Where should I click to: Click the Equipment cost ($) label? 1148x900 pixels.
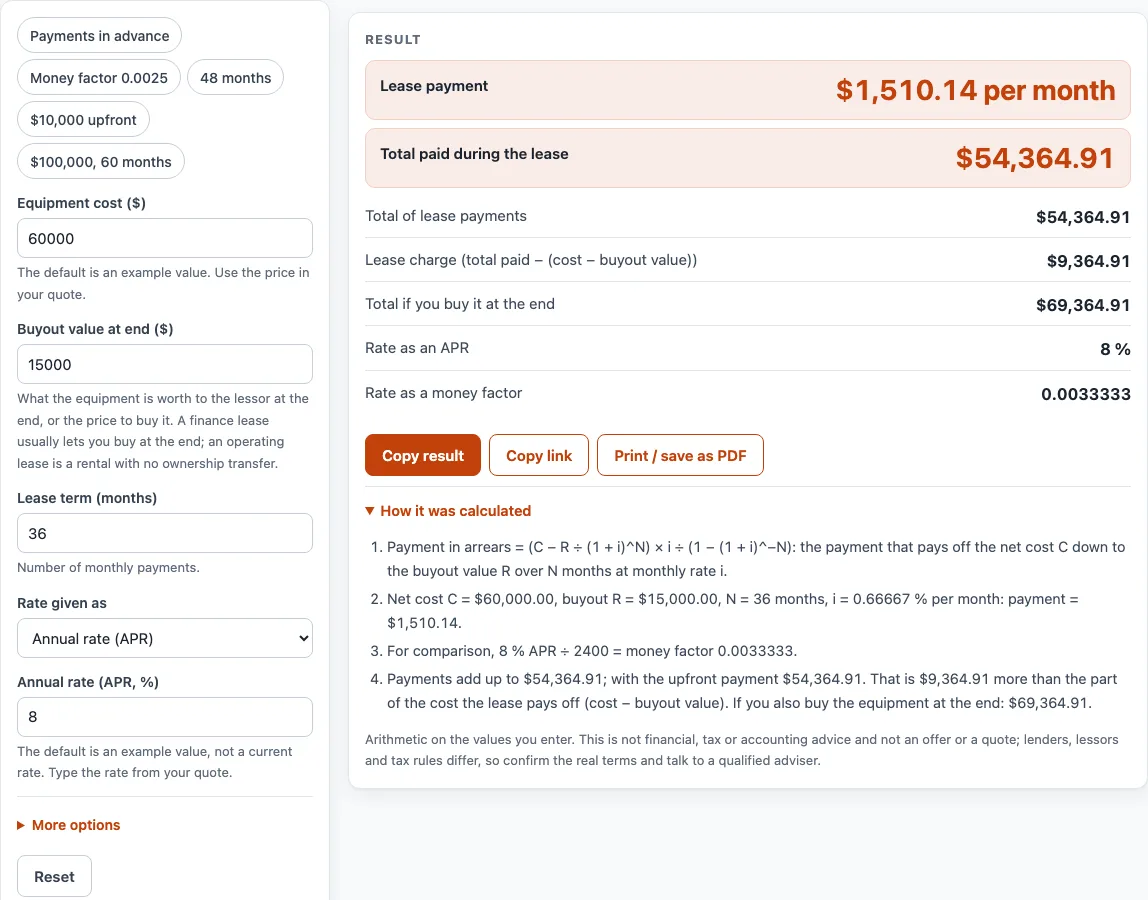coord(81,203)
